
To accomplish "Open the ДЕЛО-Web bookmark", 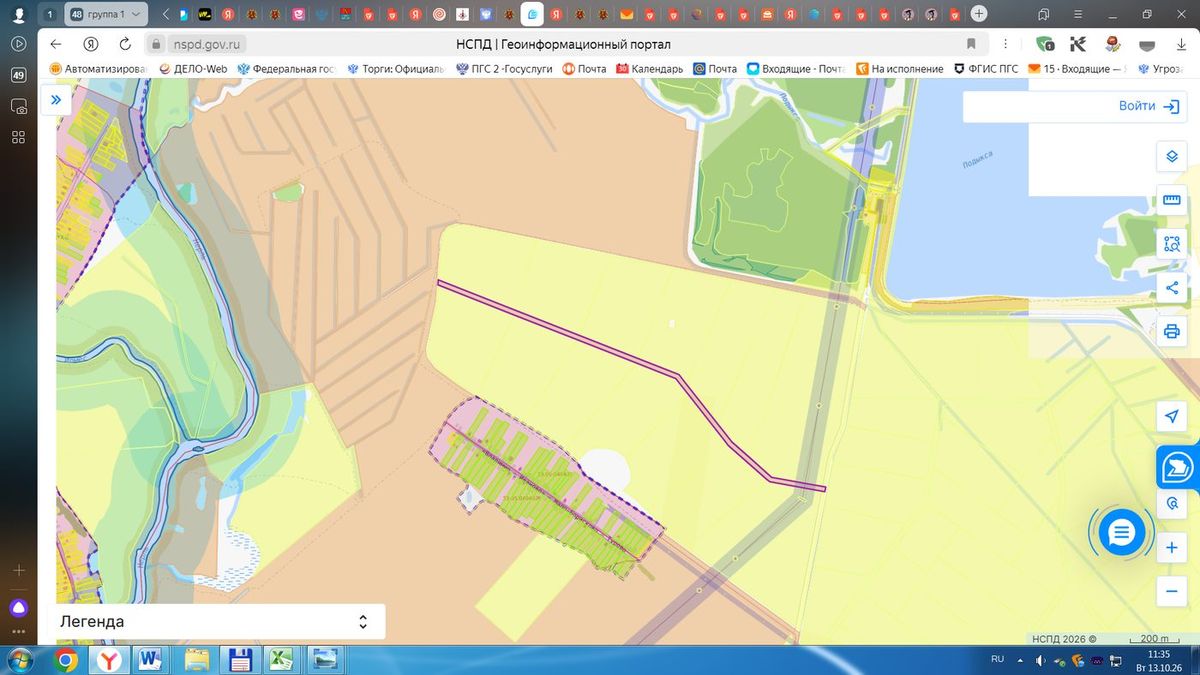I will 192,69.
